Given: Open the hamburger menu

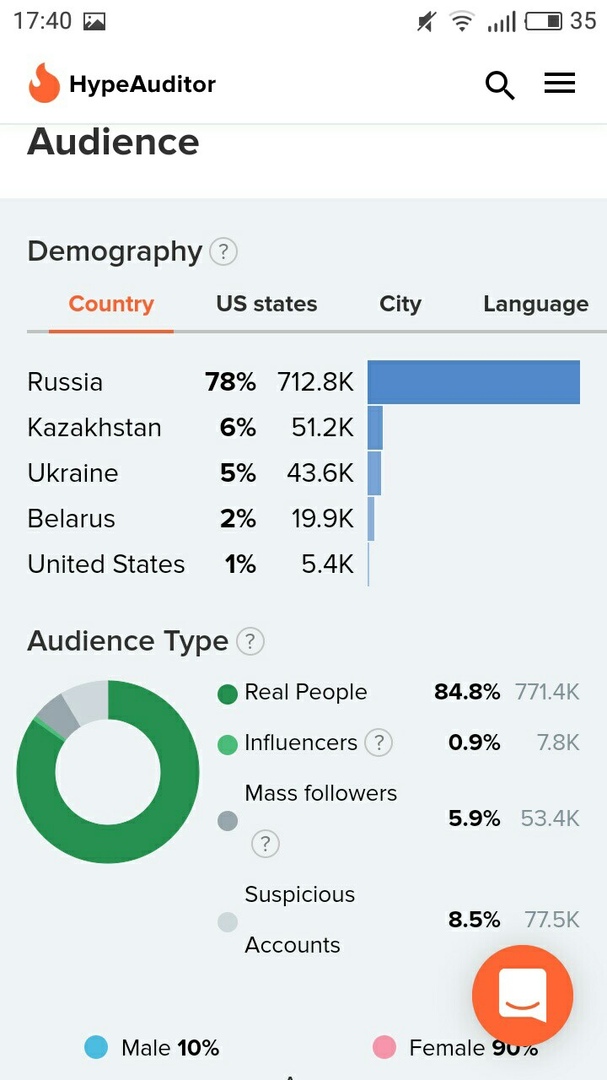Looking at the screenshot, I should [559, 84].
